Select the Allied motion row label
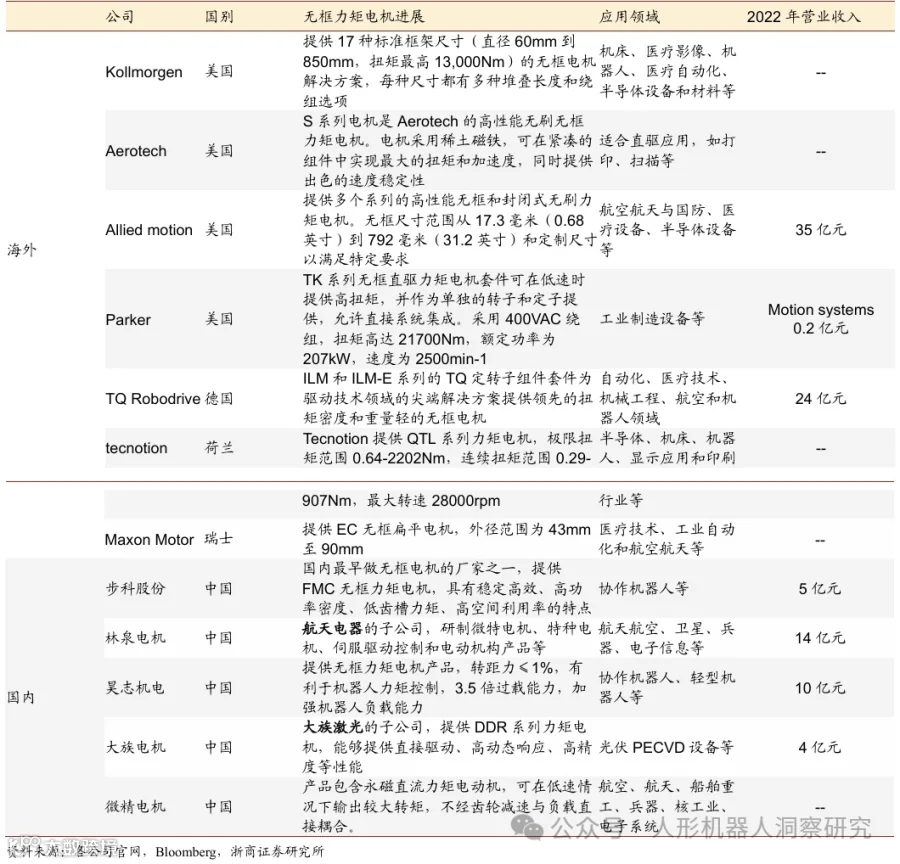Image resolution: width=900 pixels, height=864 pixels. [x=149, y=230]
